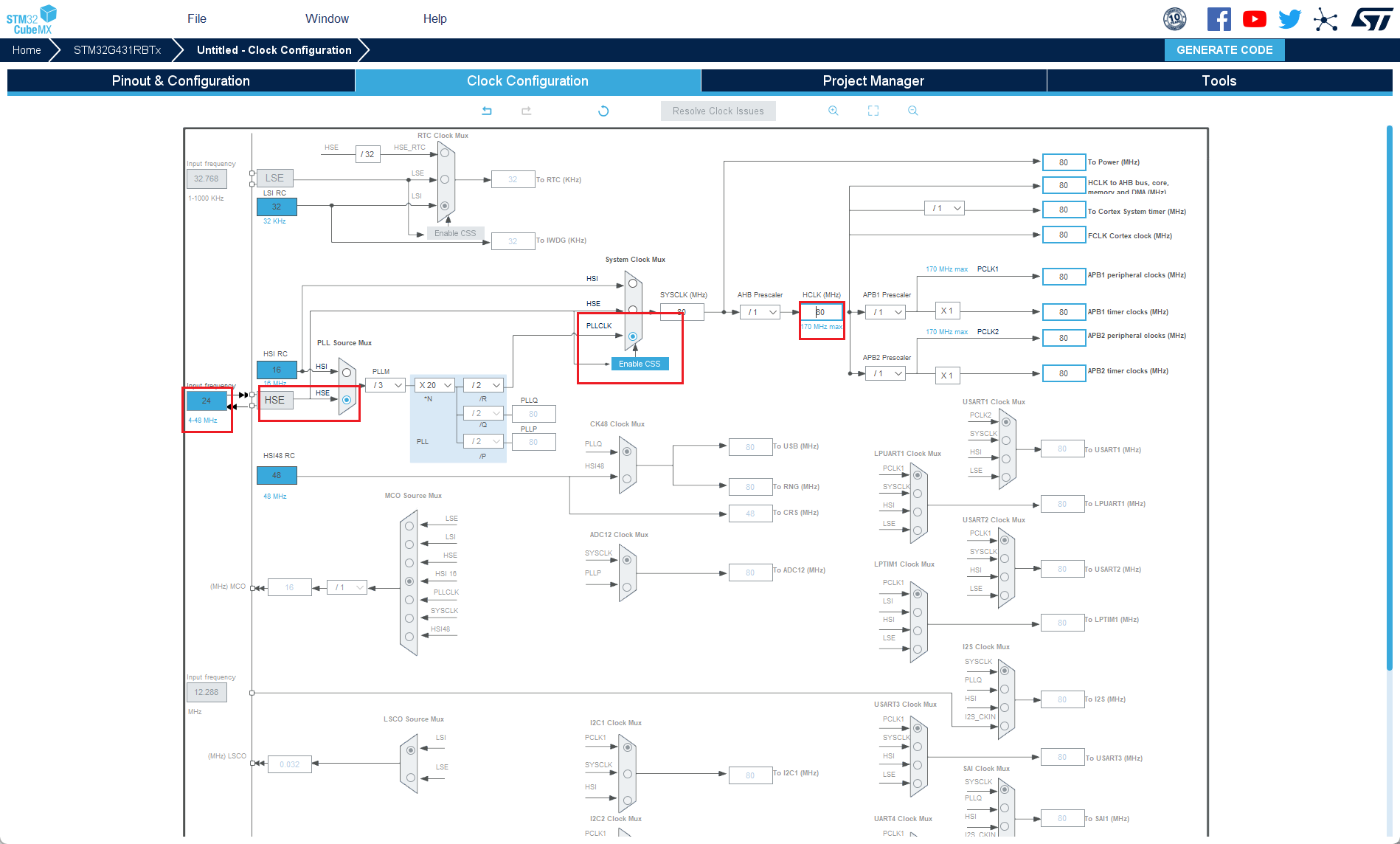Open the Twitter icon link
1400x844 pixels.
pos(1289,19)
